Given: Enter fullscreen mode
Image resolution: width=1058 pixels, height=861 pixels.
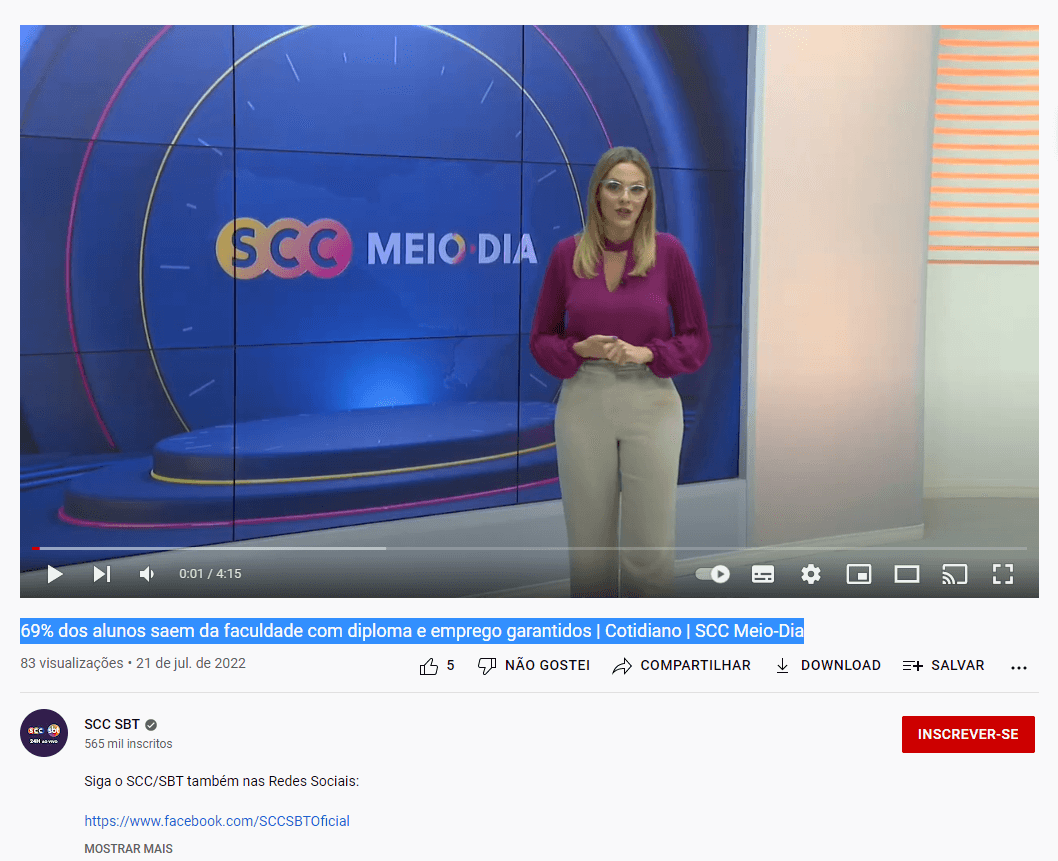Looking at the screenshot, I should point(1003,574).
